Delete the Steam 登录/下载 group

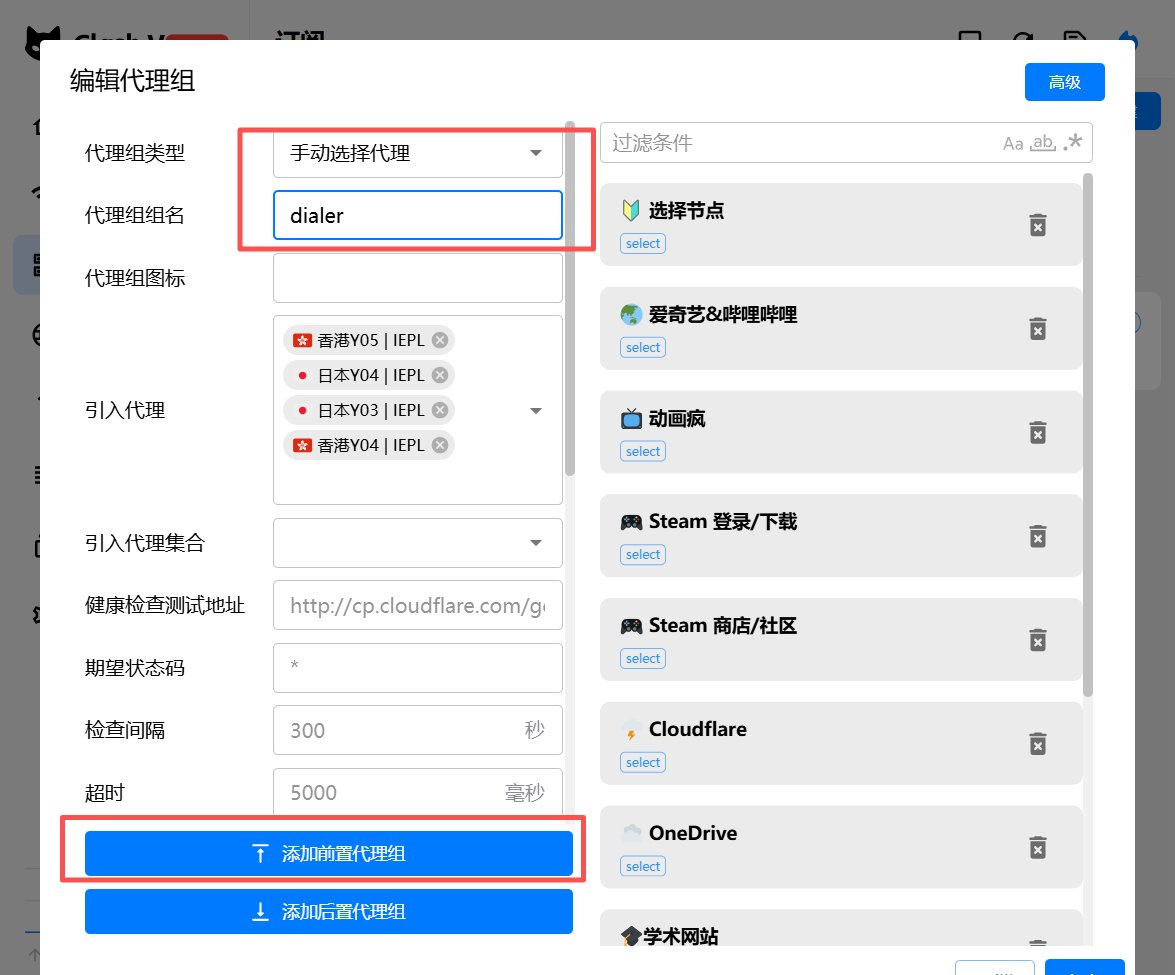[1037, 537]
